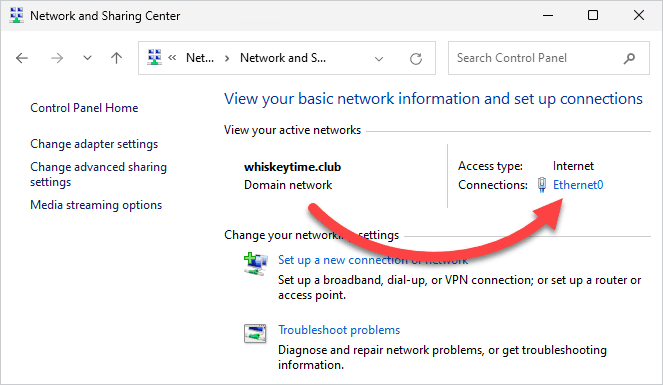Click the forward navigation arrow
Viewport: 663px width, 385px height.
[57, 58]
